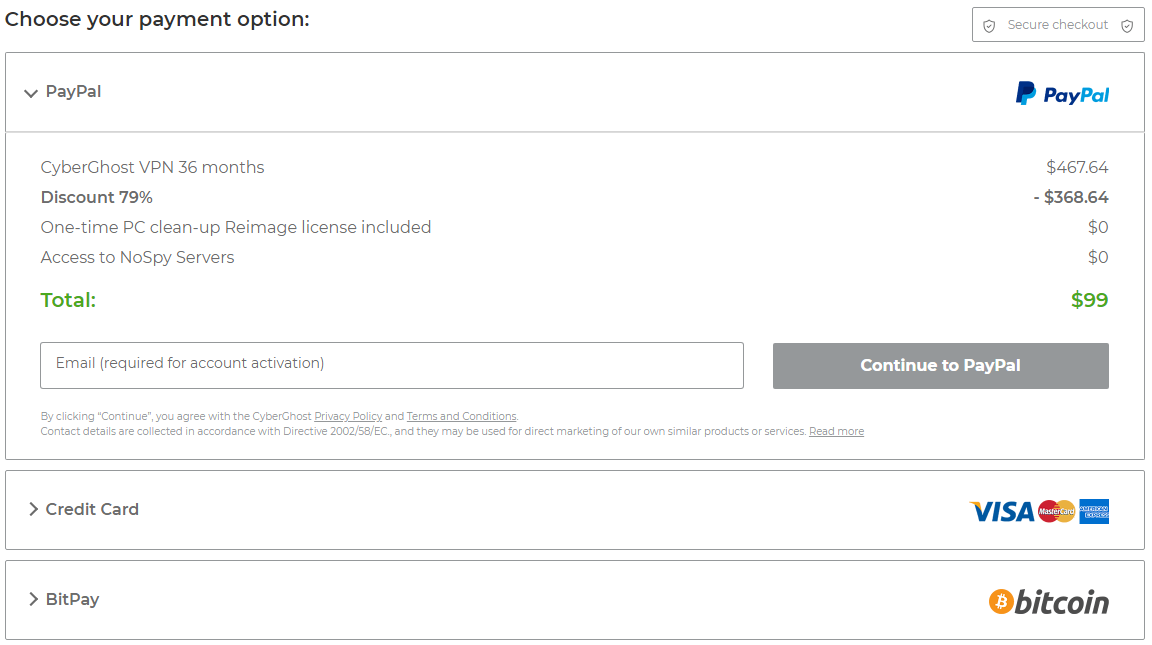Focus the Email account activation field
Viewport: 1152px width, 645px height.
coord(392,365)
